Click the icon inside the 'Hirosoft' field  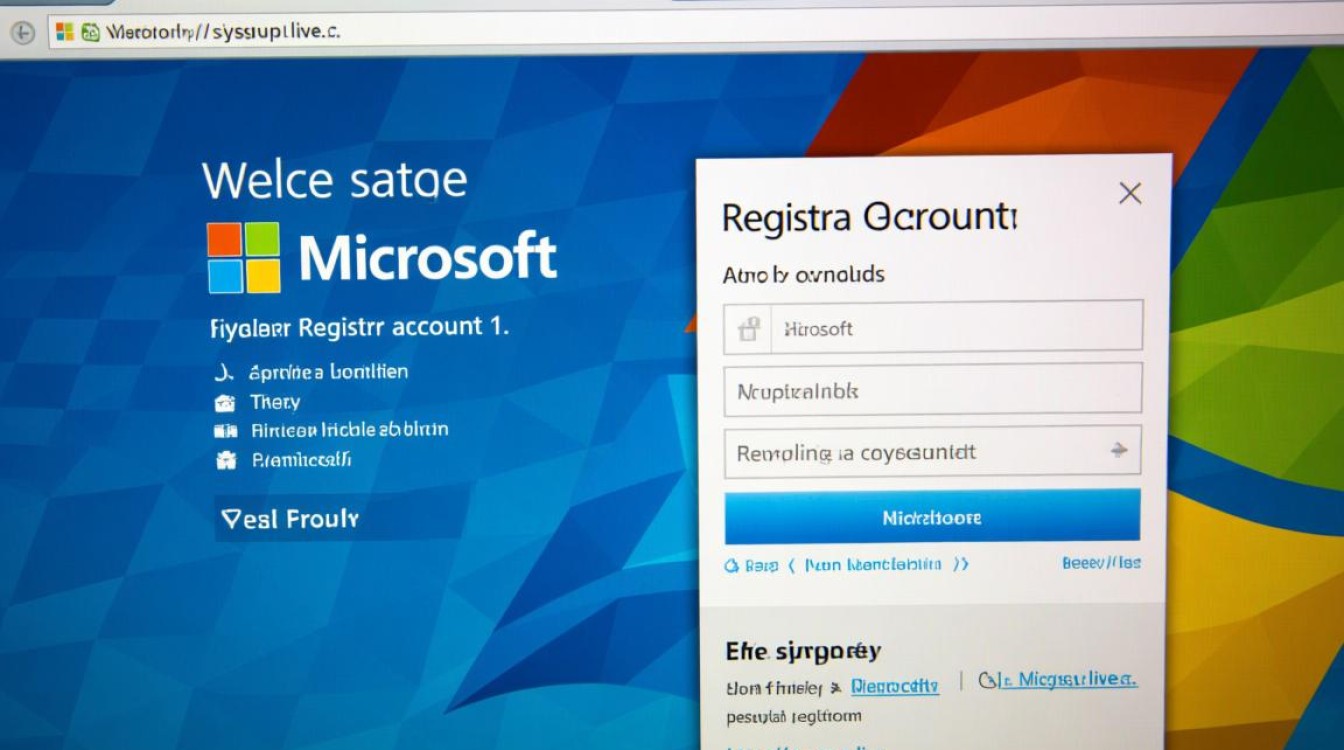click(x=748, y=328)
